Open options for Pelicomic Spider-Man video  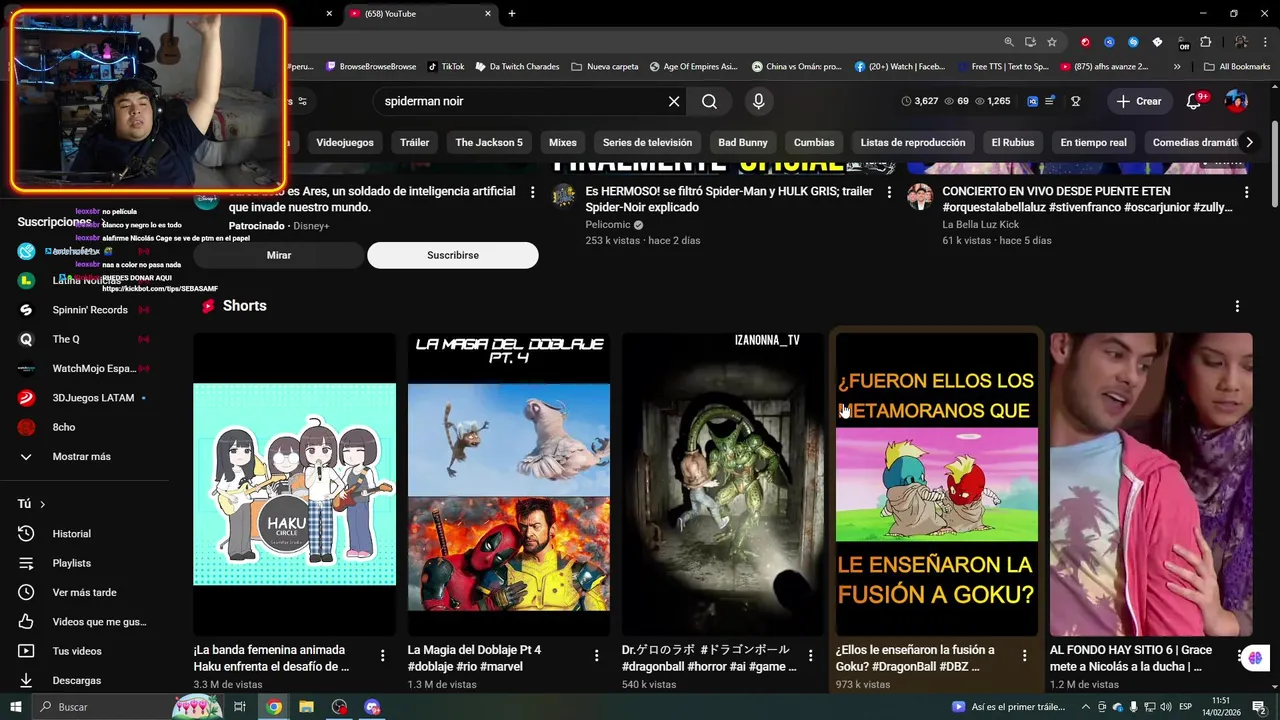[889, 192]
